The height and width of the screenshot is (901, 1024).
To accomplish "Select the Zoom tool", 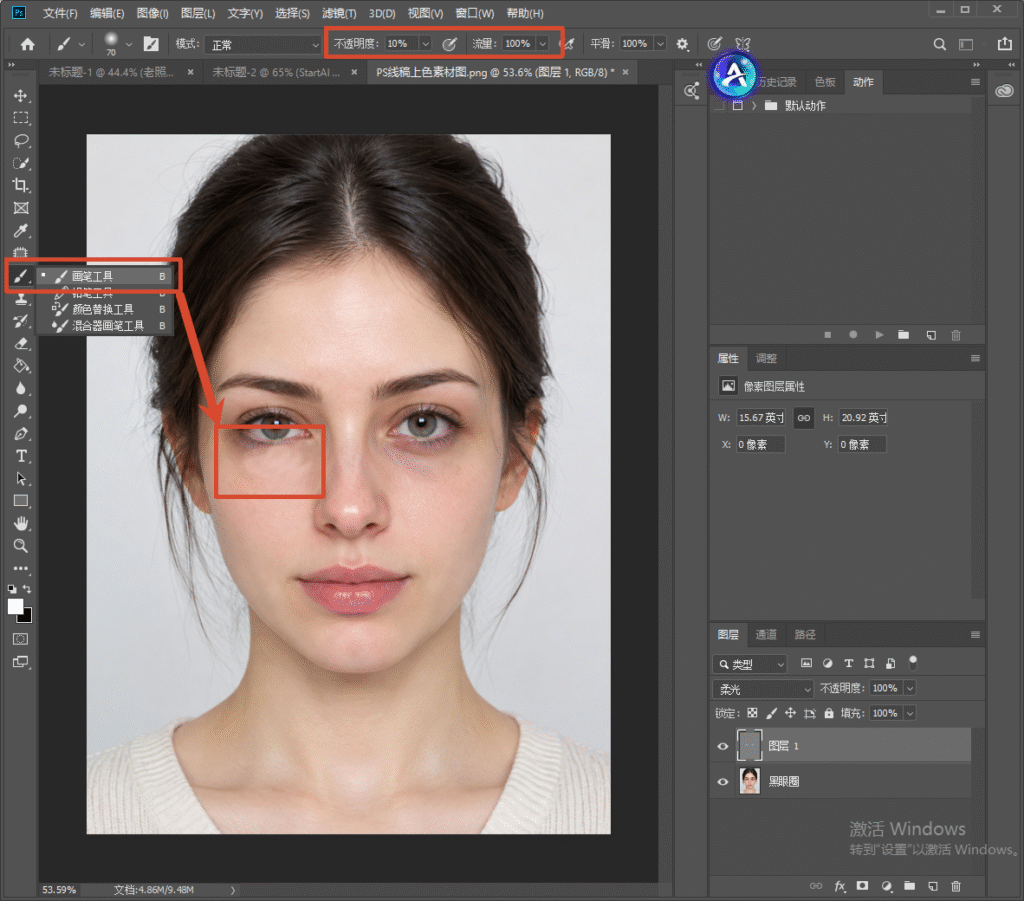I will [21, 546].
